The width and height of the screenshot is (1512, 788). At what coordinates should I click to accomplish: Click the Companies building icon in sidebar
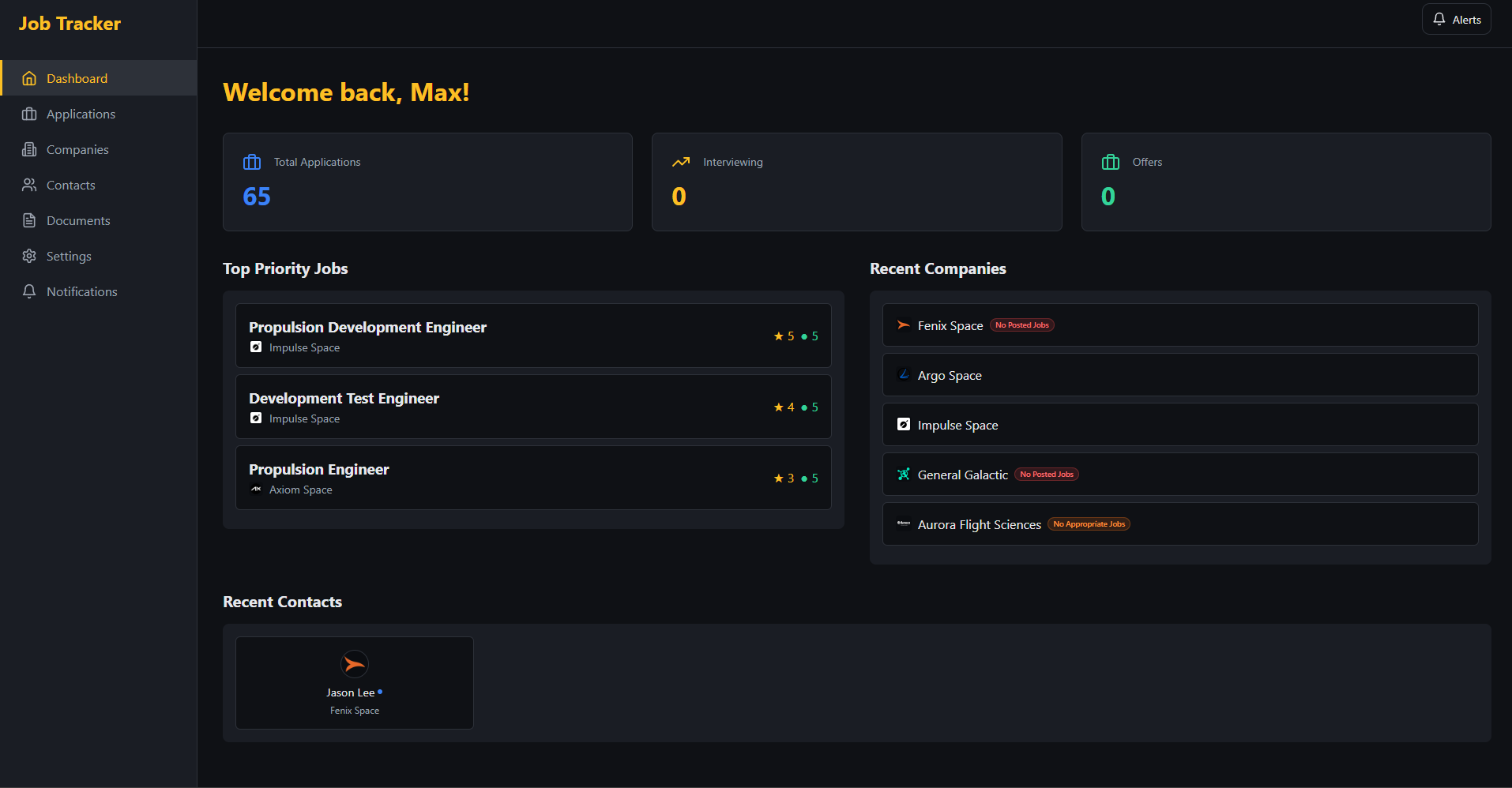(29, 149)
